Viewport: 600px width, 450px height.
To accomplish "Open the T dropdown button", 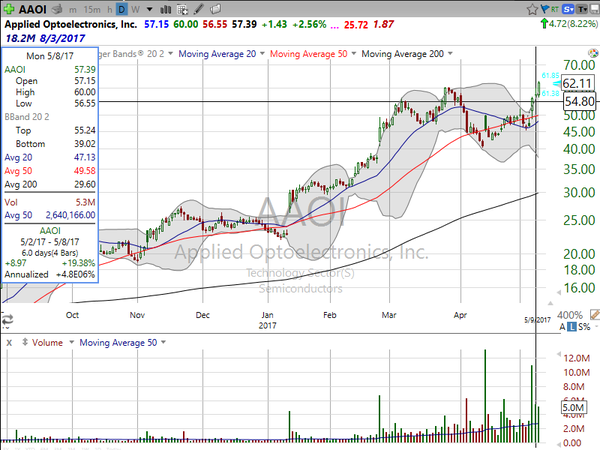I will pos(582,9).
